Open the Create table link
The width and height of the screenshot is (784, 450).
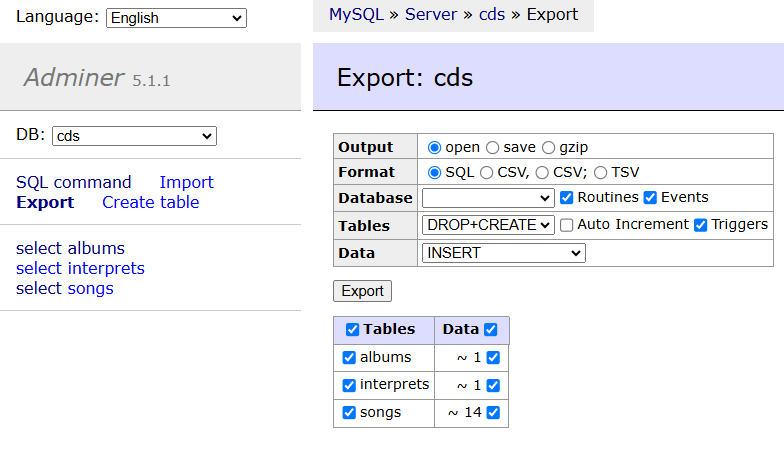point(150,202)
